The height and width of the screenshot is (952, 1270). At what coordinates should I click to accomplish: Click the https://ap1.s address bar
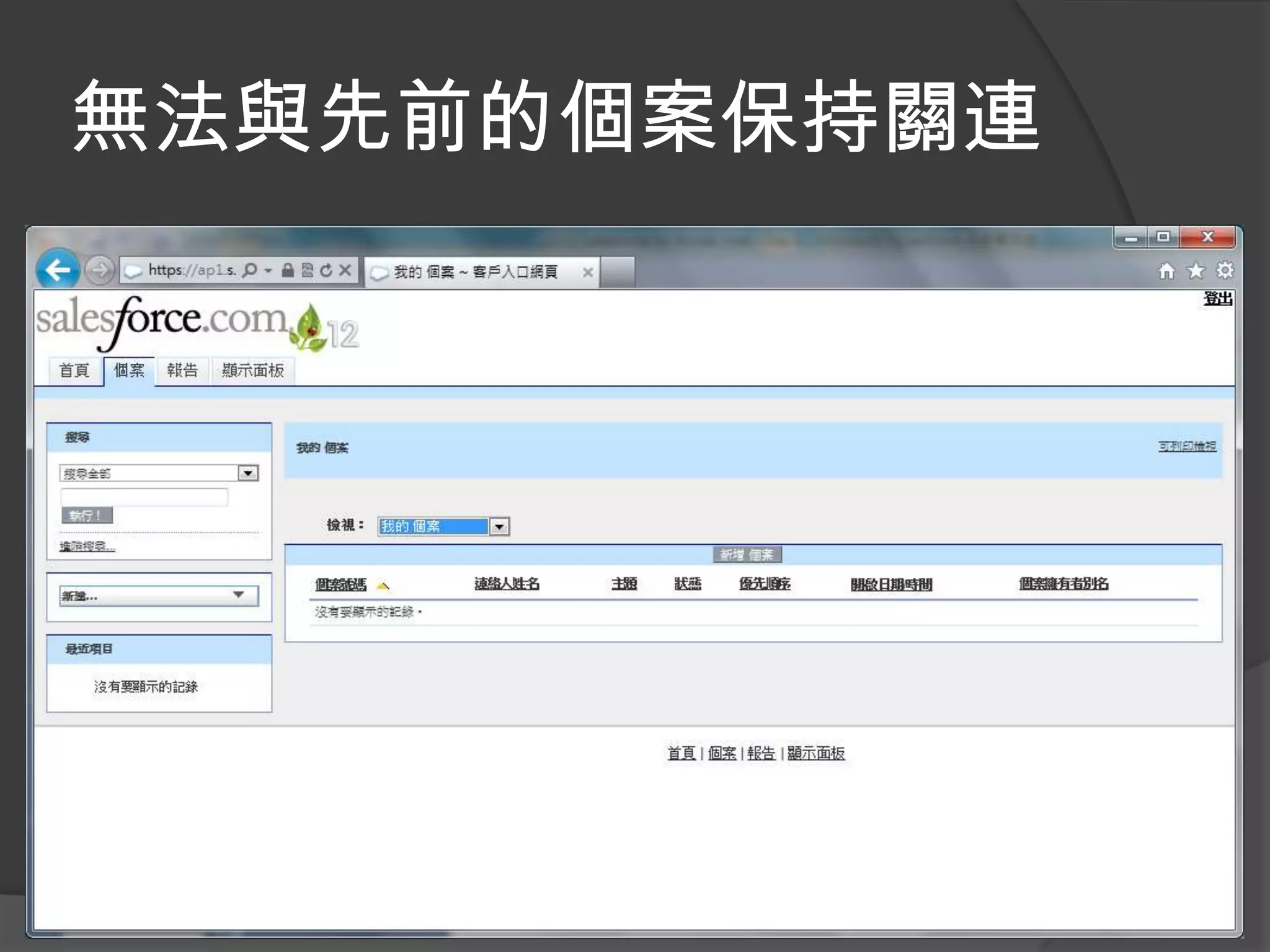point(192,271)
